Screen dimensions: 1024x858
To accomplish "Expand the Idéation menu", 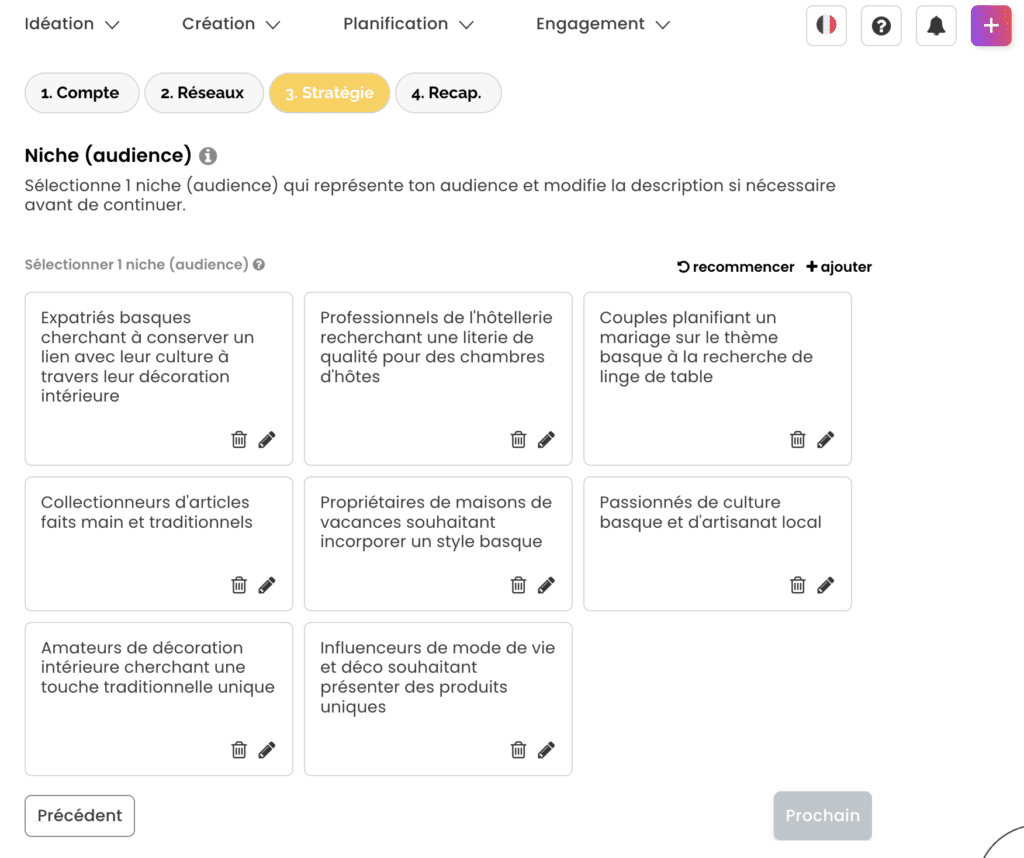I will pyautogui.click(x=72, y=24).
